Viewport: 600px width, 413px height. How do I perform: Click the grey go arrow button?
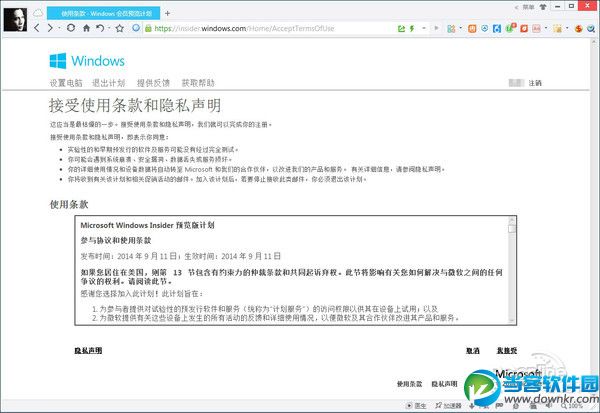pos(436,28)
